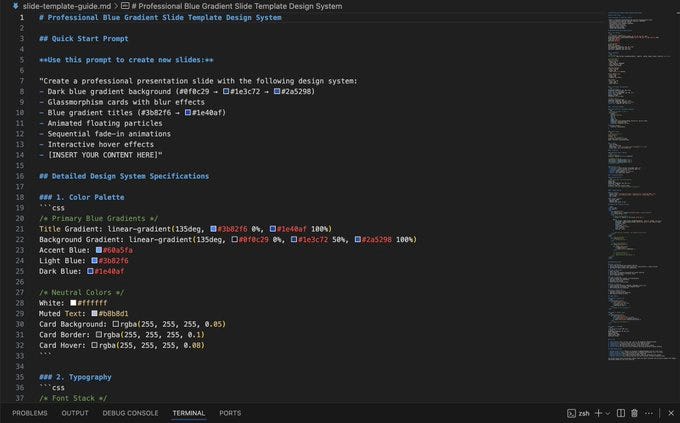Click the Card Border rgba swatch

coord(99,334)
